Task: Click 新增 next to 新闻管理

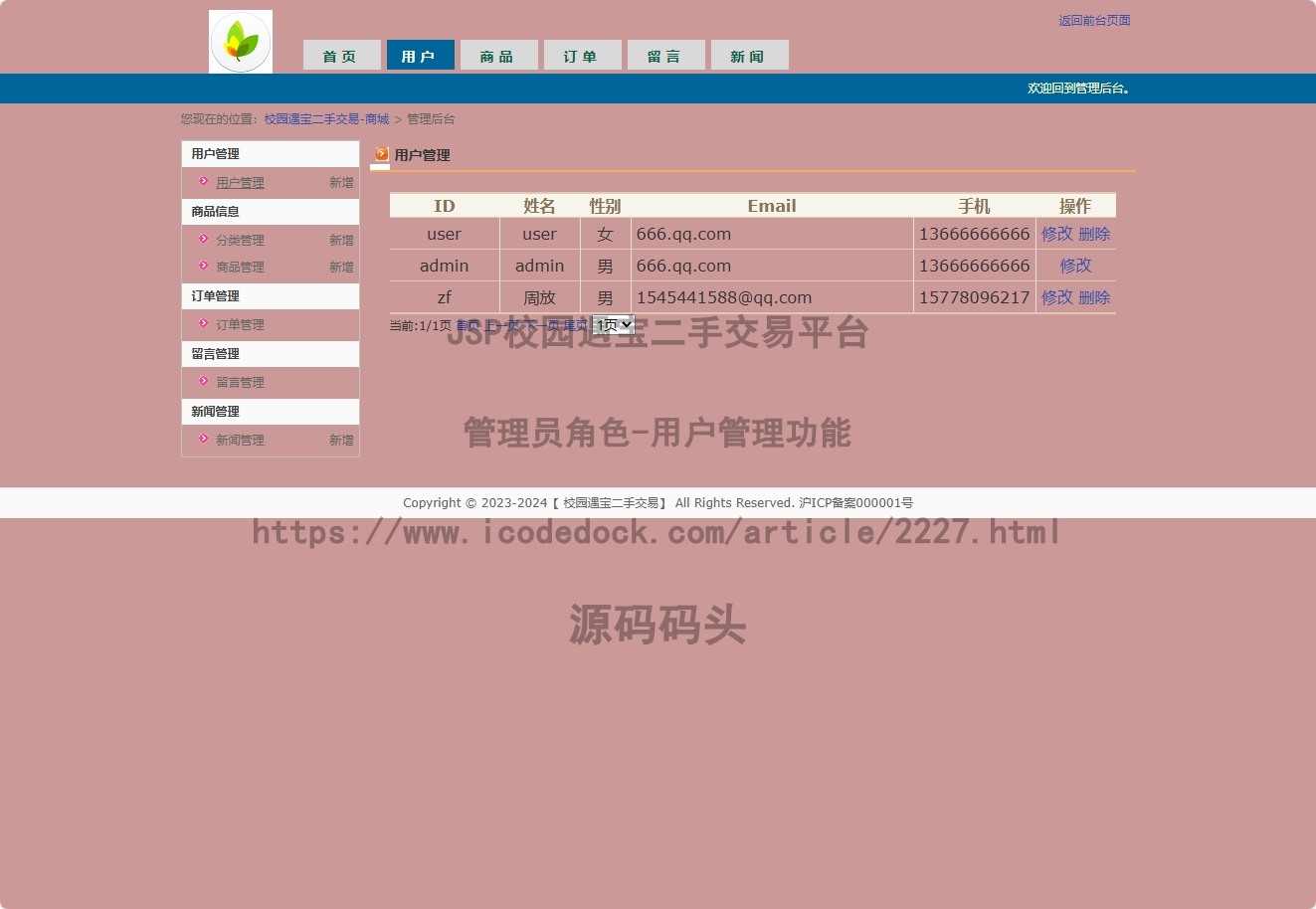Action: coord(341,441)
